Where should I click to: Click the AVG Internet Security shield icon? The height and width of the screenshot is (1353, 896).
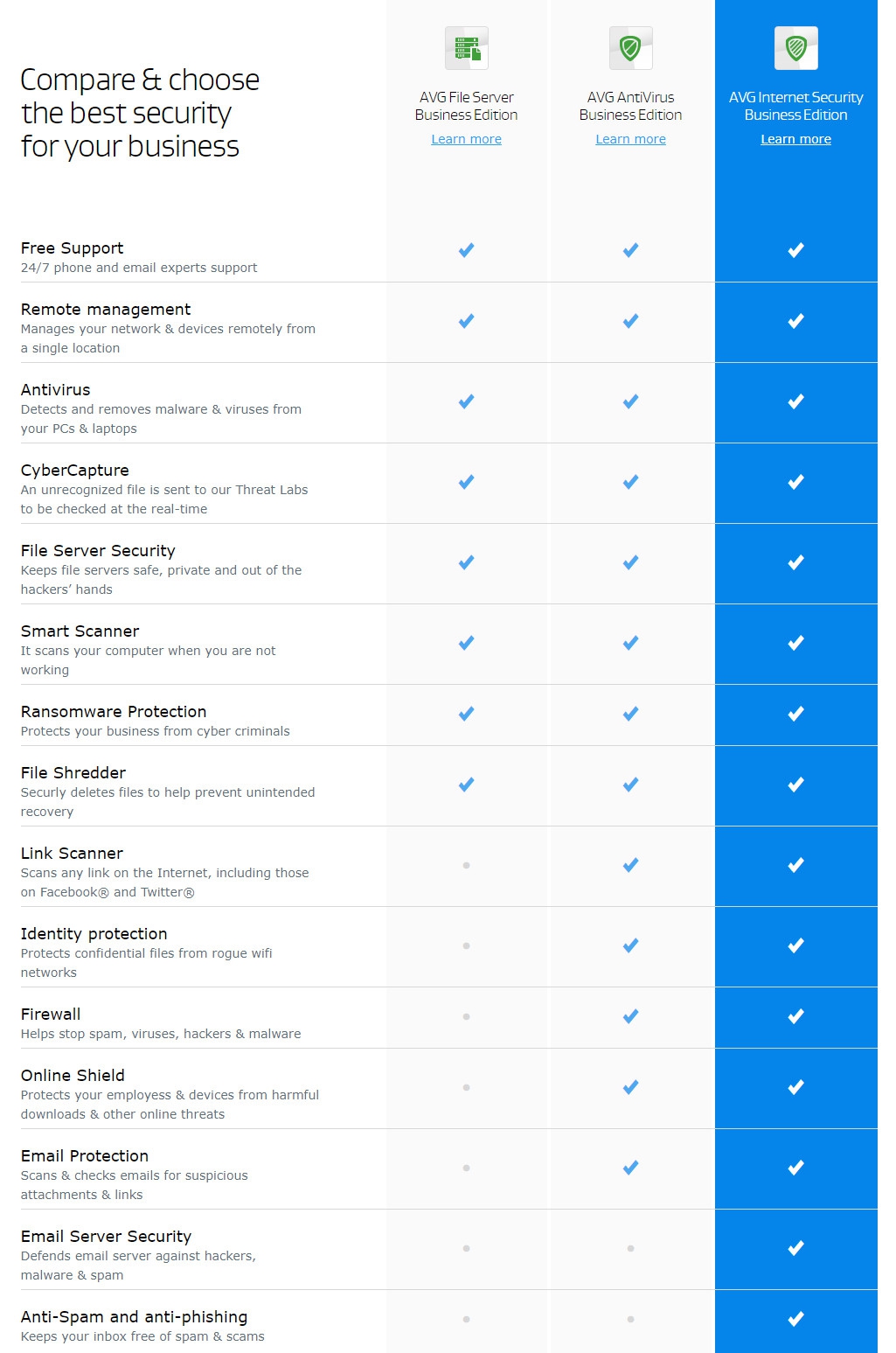(795, 48)
